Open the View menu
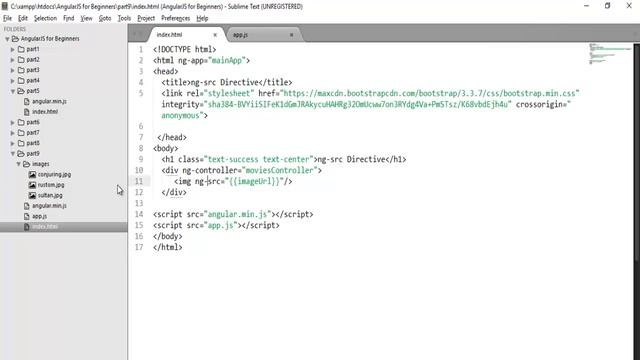The image size is (640, 360). (x=86, y=18)
